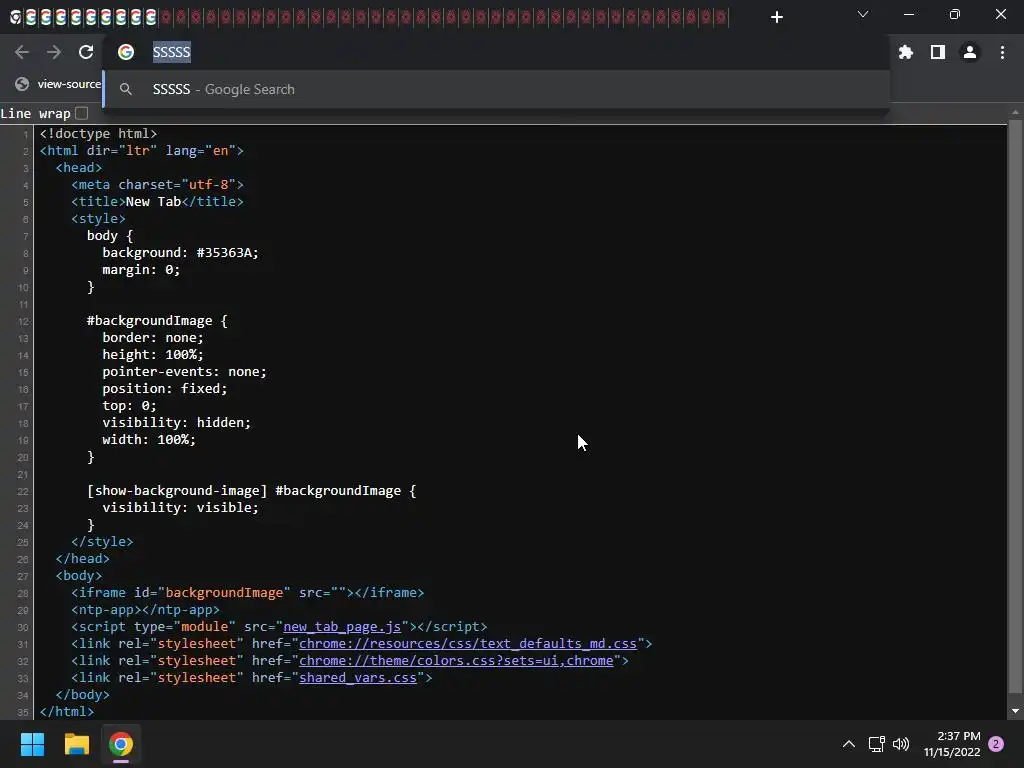This screenshot has width=1024, height=768.
Task: Click the Google icon in the address bar
Action: tap(126, 52)
